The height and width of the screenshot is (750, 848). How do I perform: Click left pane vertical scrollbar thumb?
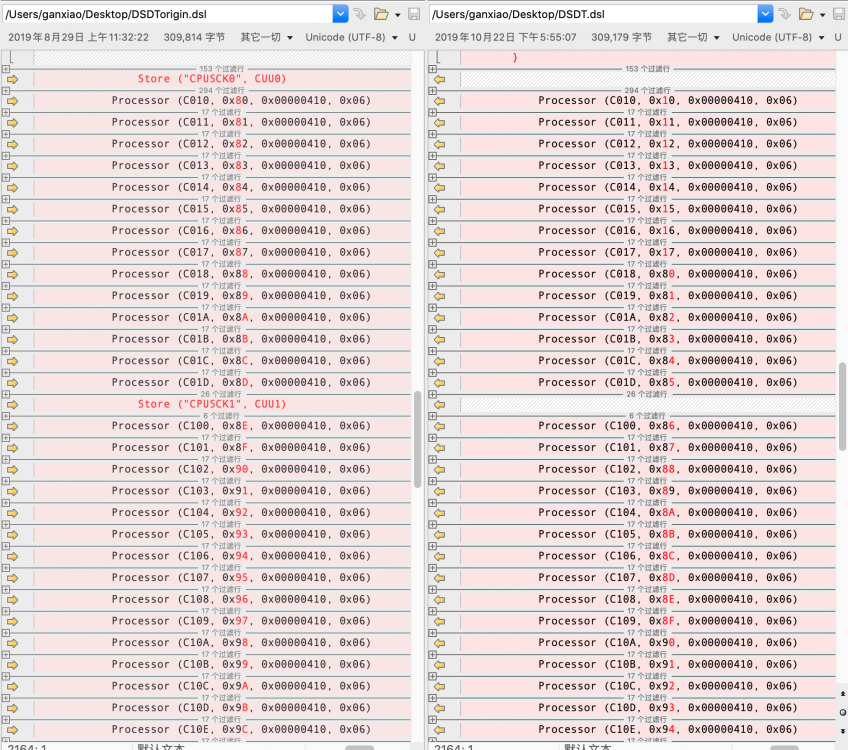click(418, 439)
